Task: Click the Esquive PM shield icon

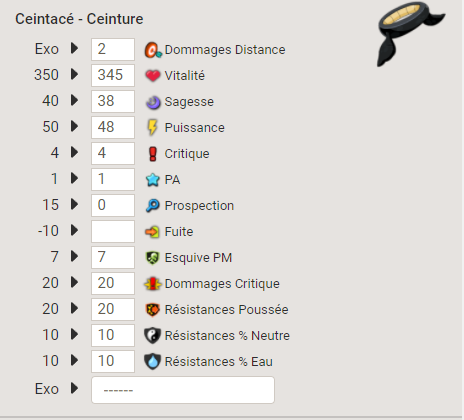Action: pyautogui.click(x=153, y=258)
